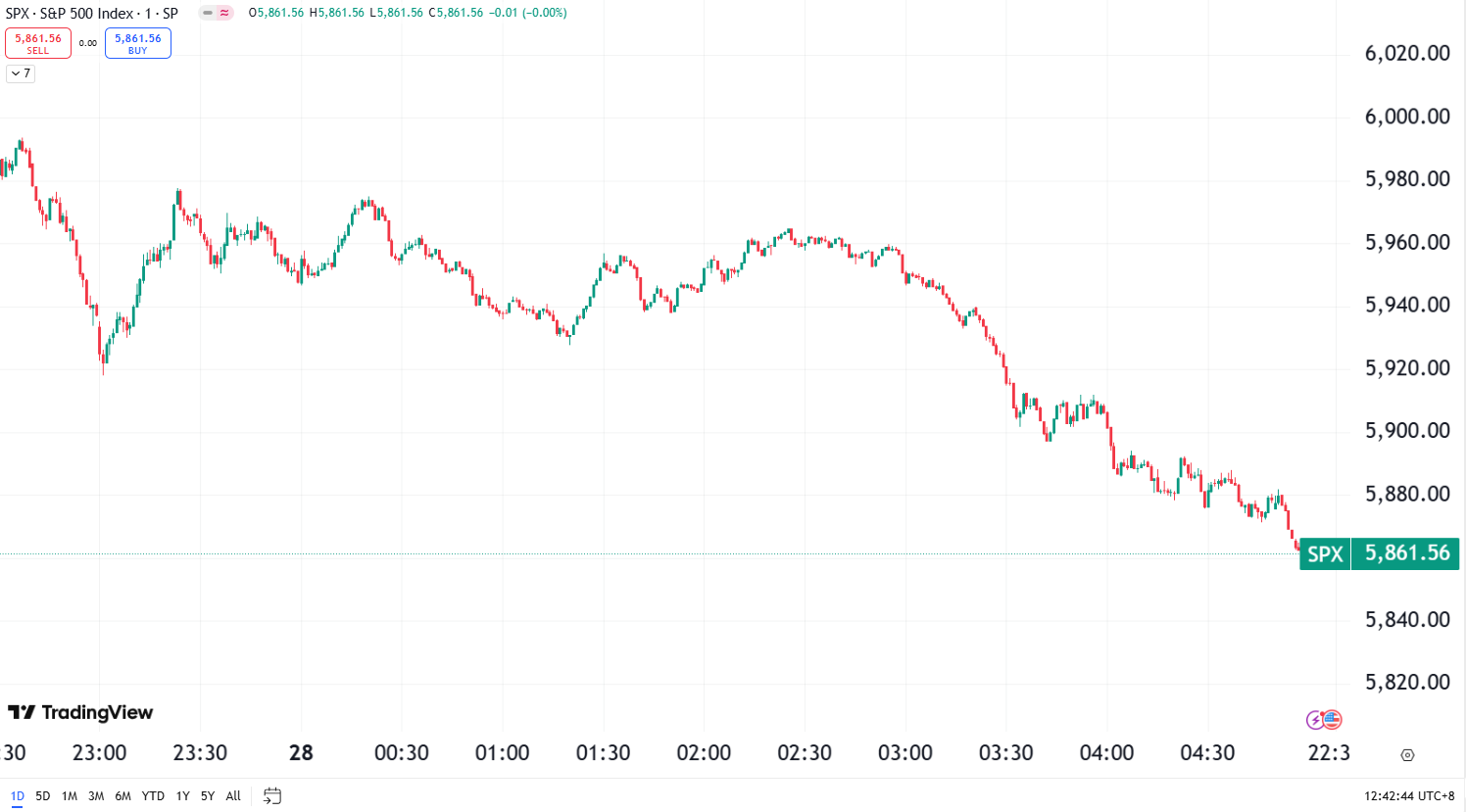Expand the collapsed indicators legend showing 7
Image resolution: width=1466 pixels, height=812 pixels.
click(21, 73)
